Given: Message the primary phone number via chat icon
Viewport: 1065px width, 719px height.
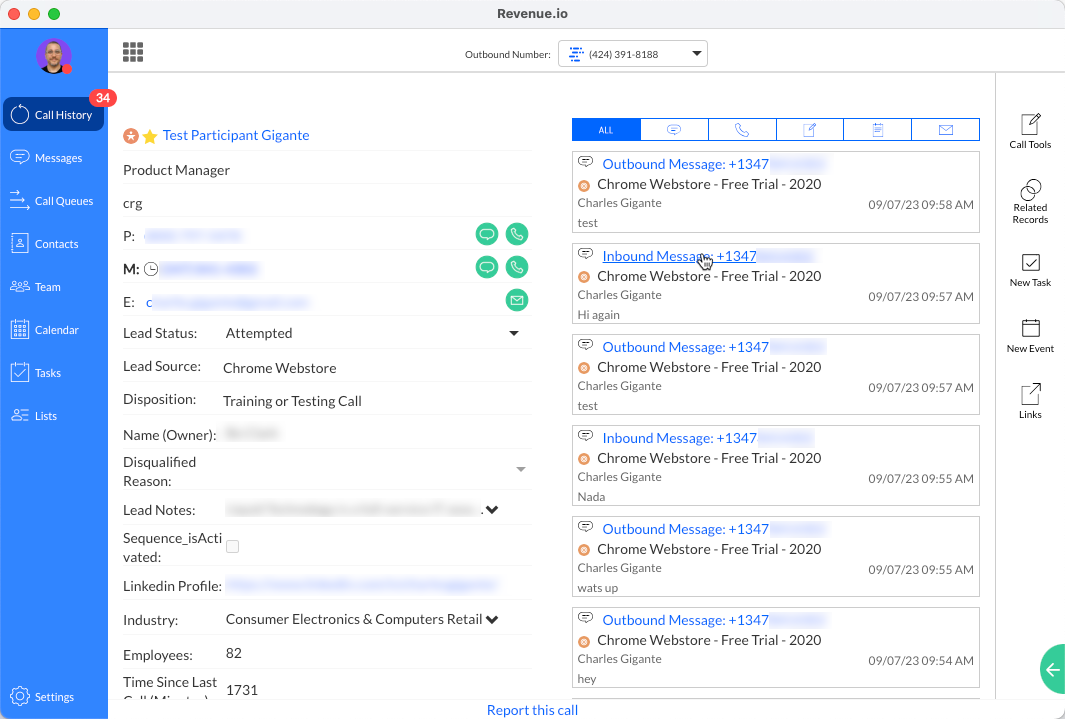Looking at the screenshot, I should click(487, 235).
